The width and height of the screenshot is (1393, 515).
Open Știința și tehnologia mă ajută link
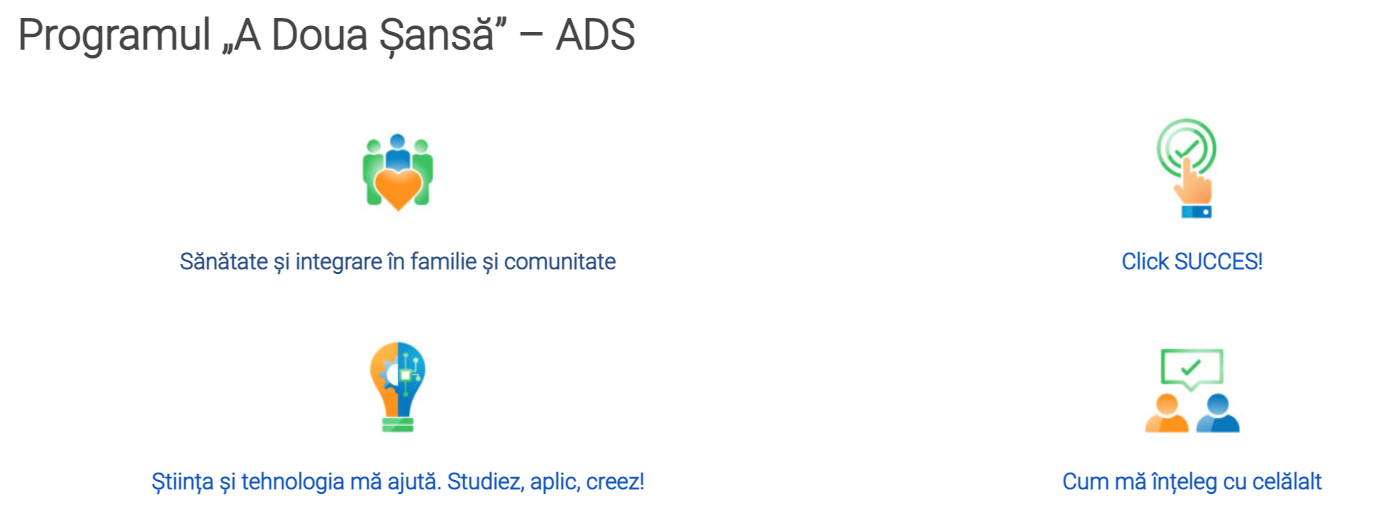[398, 482]
